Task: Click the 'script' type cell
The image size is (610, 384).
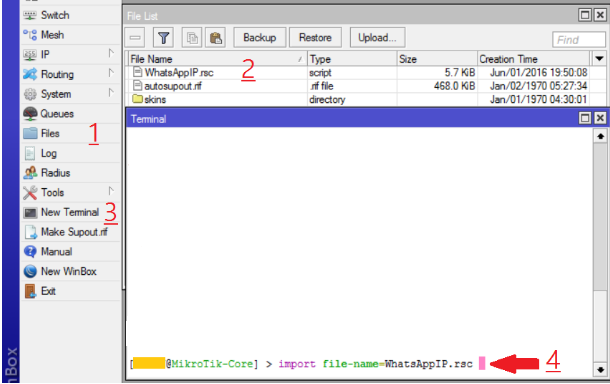Action: pos(320,73)
